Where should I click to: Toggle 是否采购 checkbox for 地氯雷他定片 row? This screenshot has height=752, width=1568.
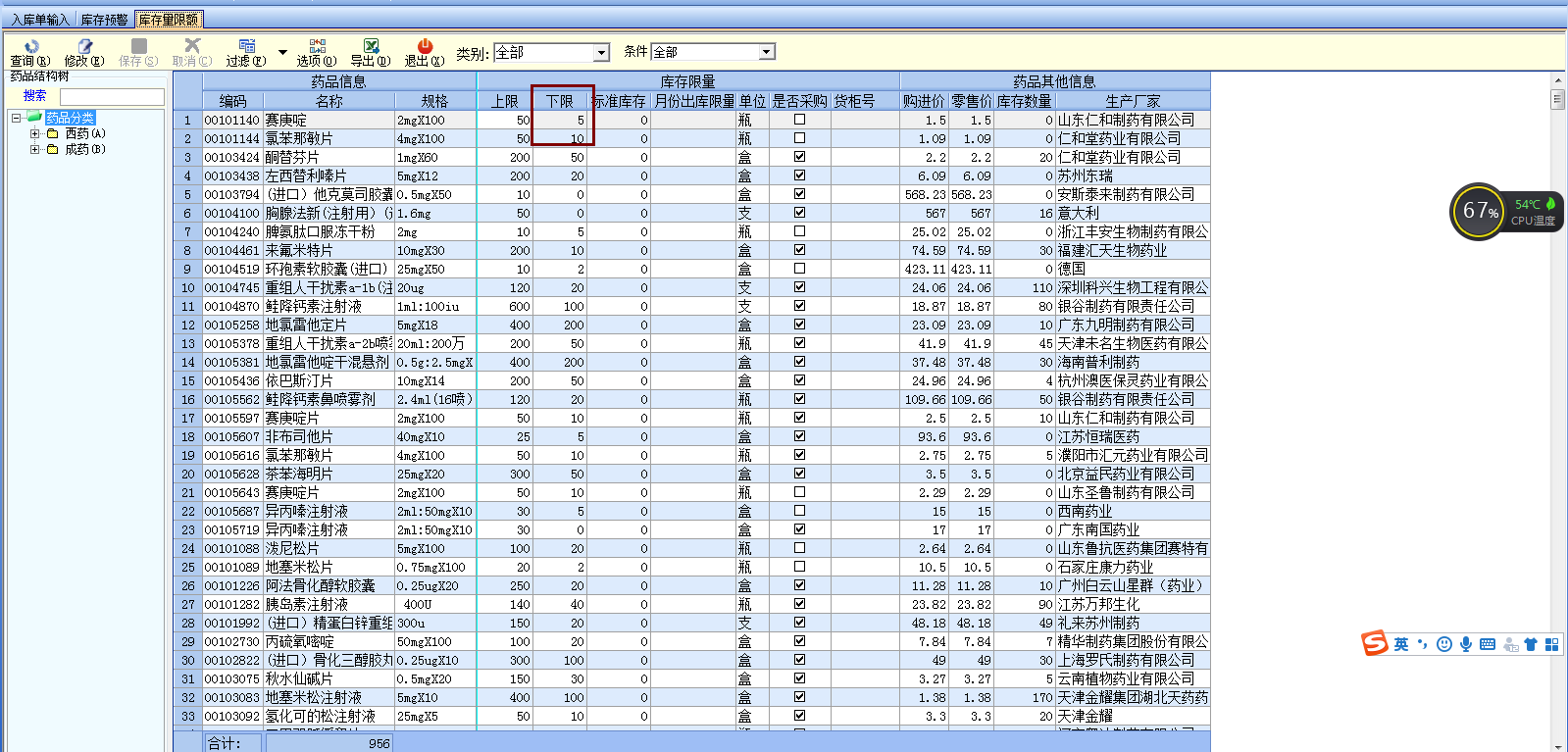pos(799,325)
